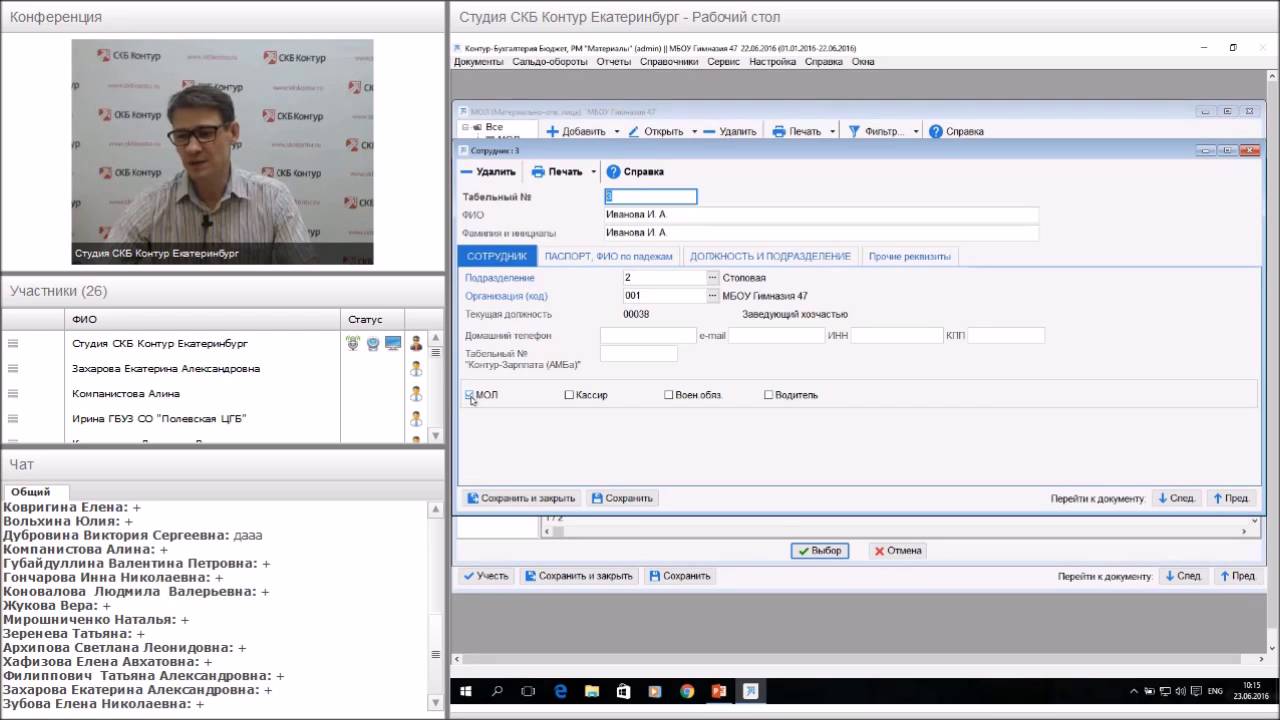Click Сохранить in the Сотрудник window
This screenshot has height=720, width=1280.
[621, 498]
